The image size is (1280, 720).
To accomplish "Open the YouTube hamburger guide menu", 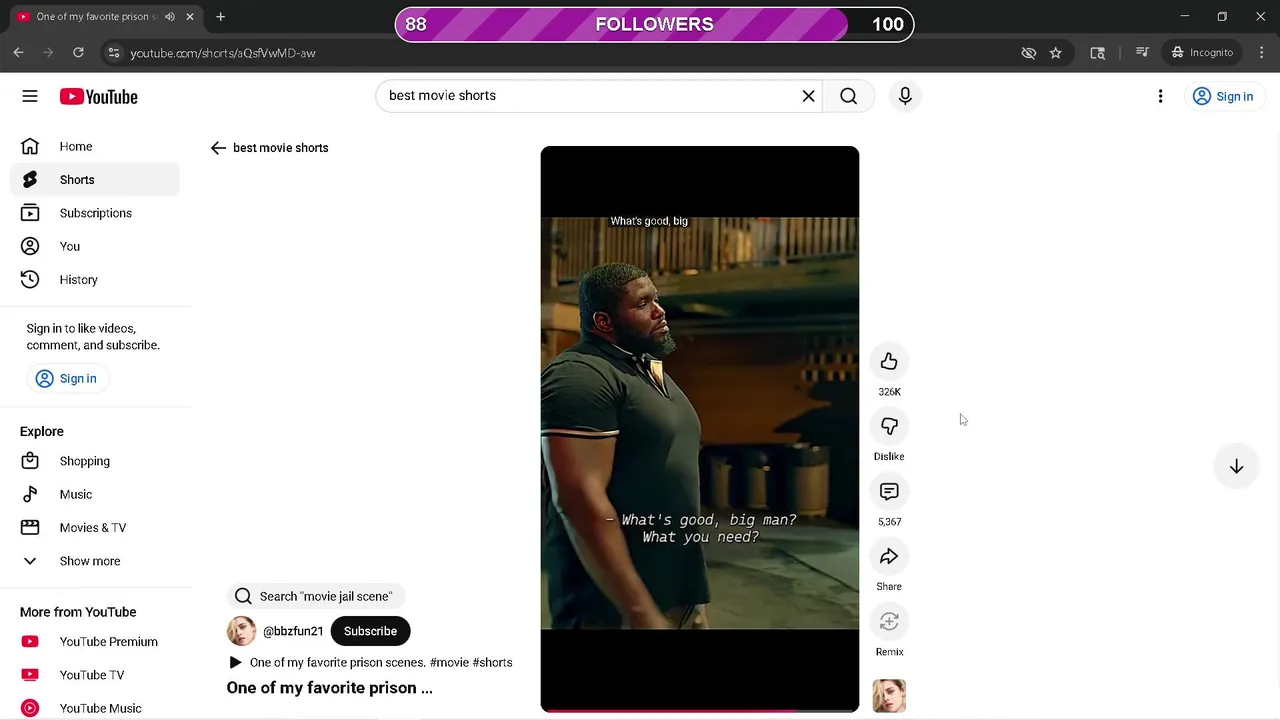I will (x=30, y=96).
